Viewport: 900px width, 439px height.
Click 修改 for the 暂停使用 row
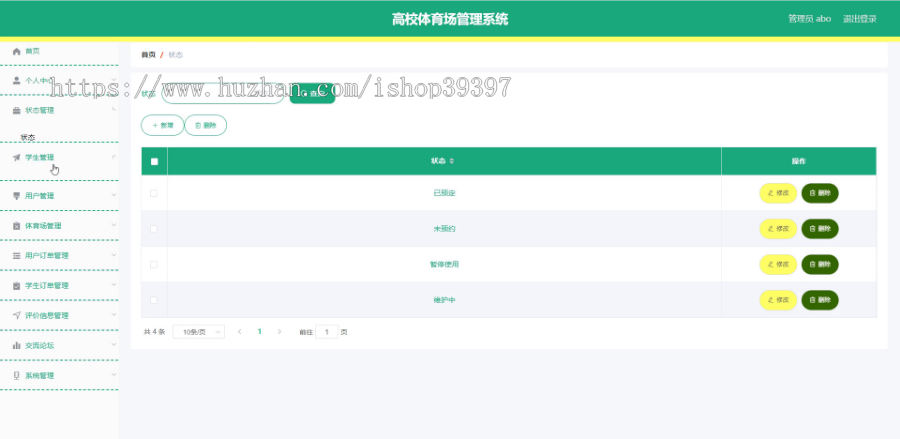coord(778,265)
